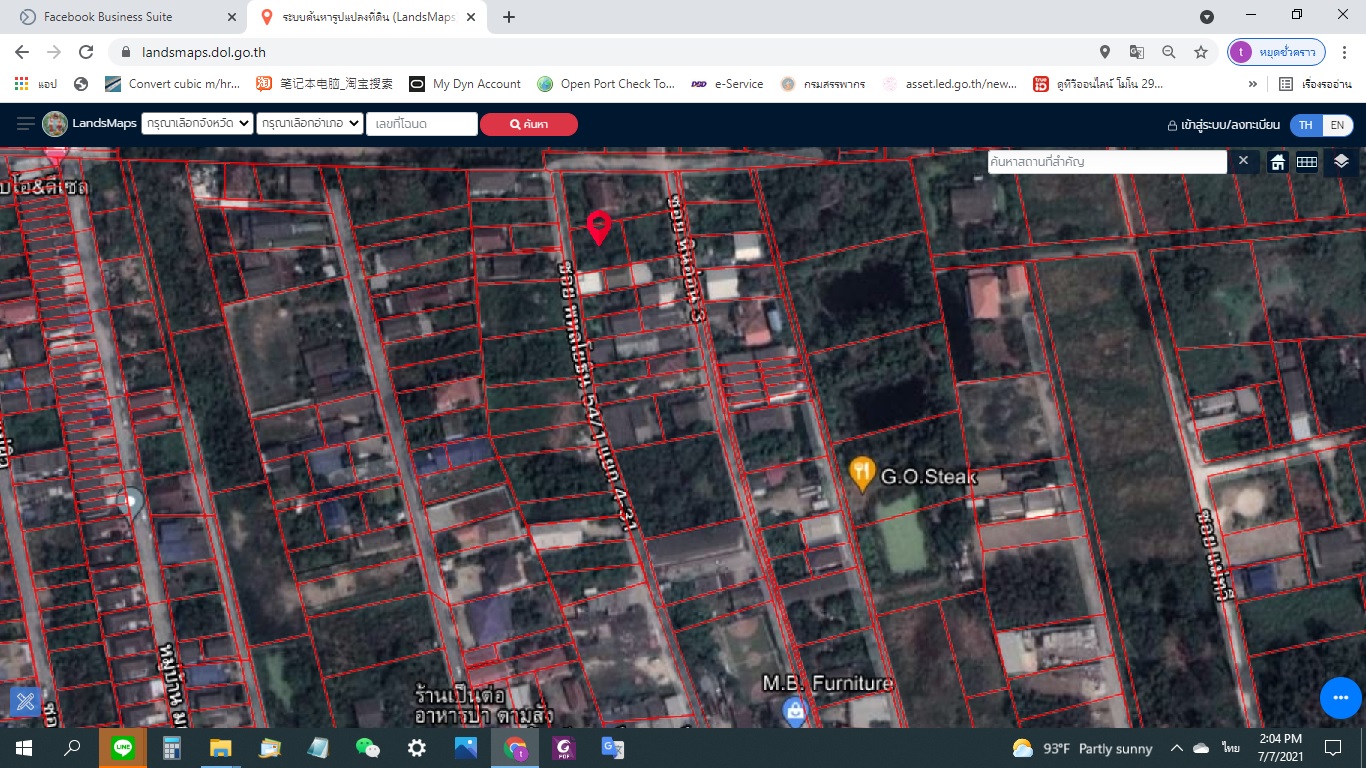Viewport: 1366px width, 768px height.
Task: Switch language toggle to TH
Action: [1305, 125]
